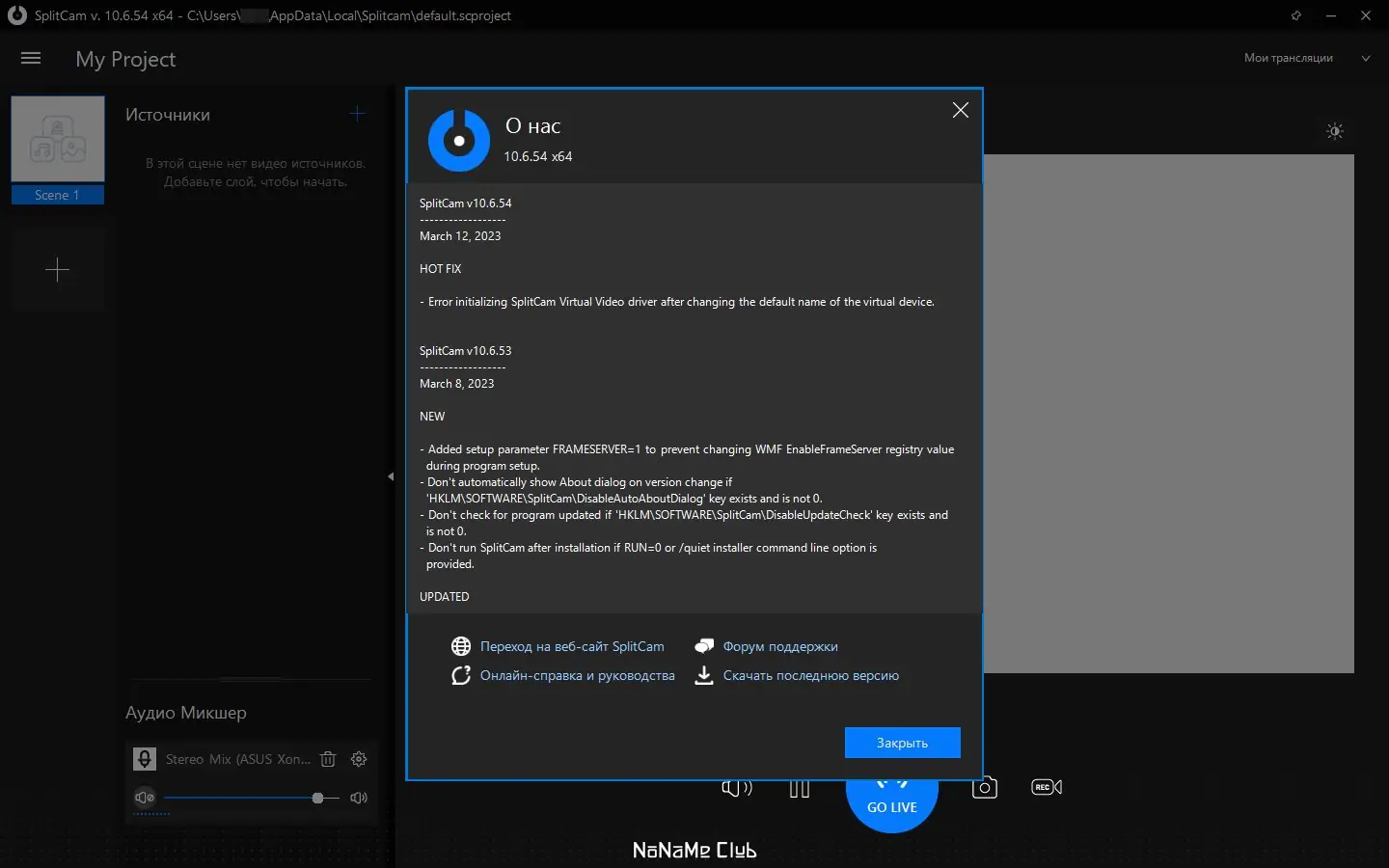
Task: Click the March 8, 2023 date
Action: tap(457, 384)
